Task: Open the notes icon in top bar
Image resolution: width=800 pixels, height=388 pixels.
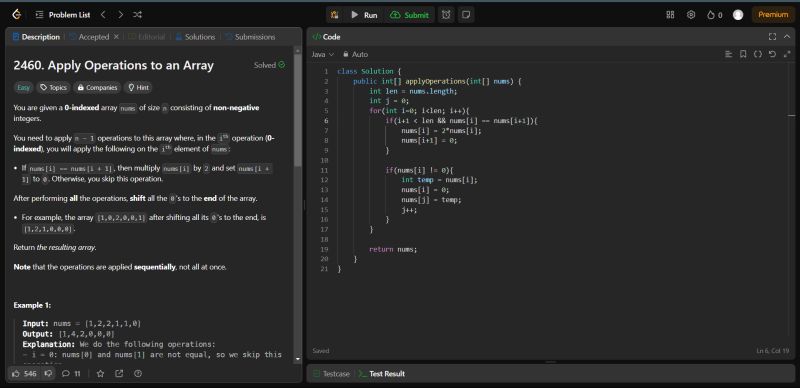Action: (466, 15)
